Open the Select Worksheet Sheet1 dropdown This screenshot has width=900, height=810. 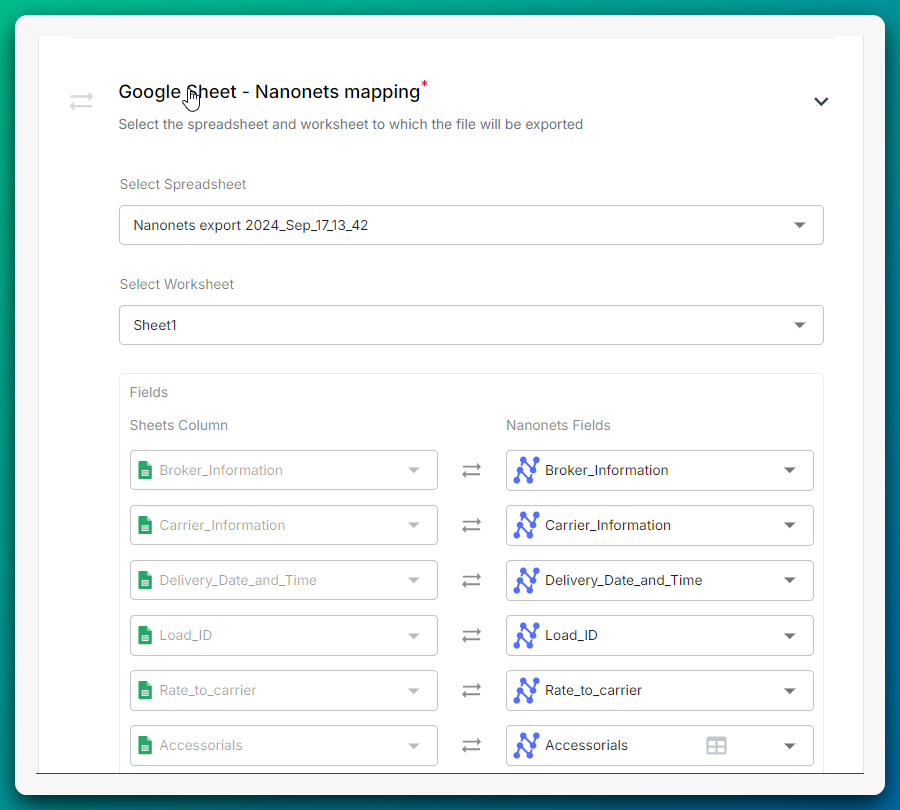pyautogui.click(x=471, y=325)
